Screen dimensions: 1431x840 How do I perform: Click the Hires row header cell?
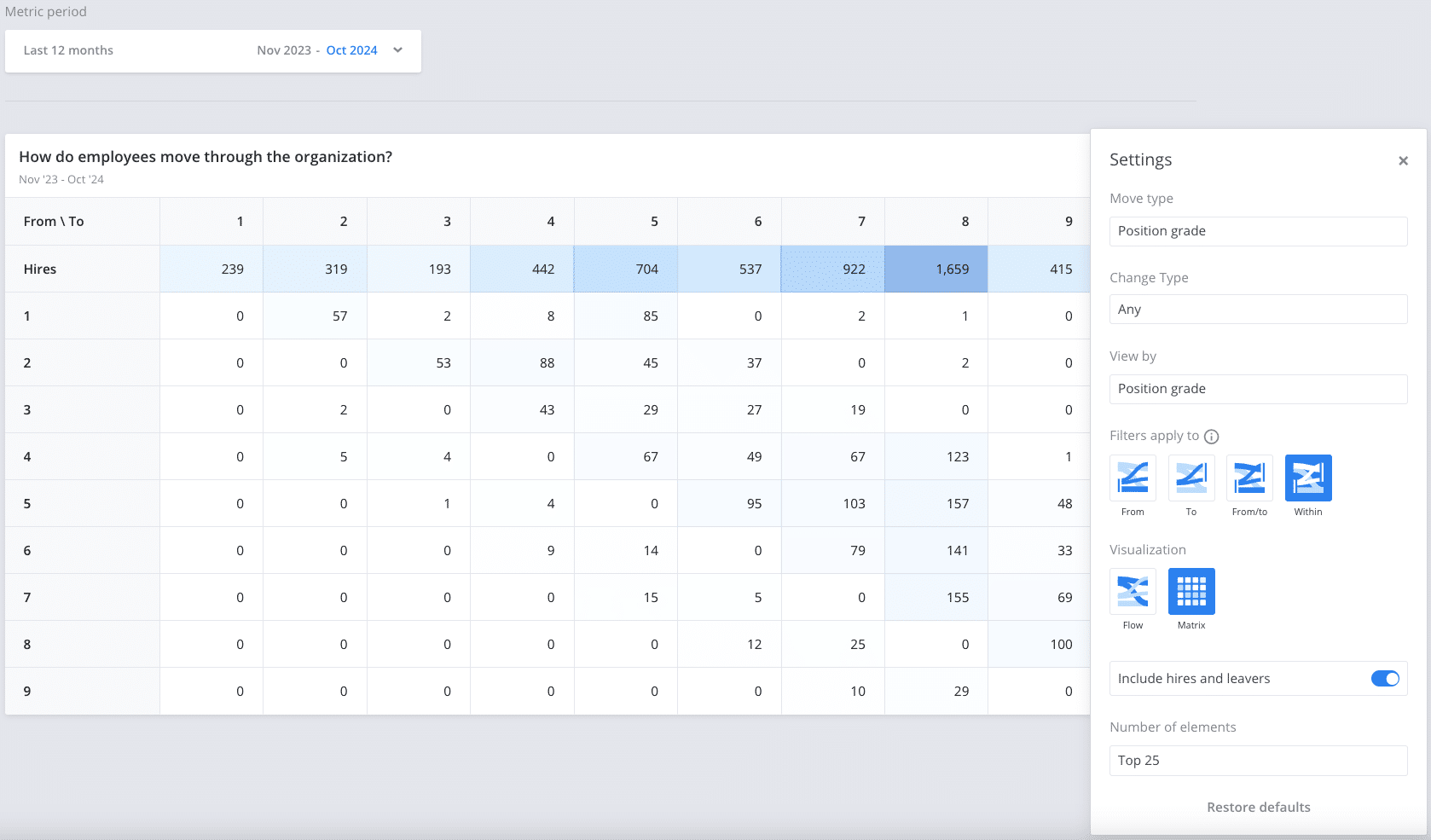point(39,269)
